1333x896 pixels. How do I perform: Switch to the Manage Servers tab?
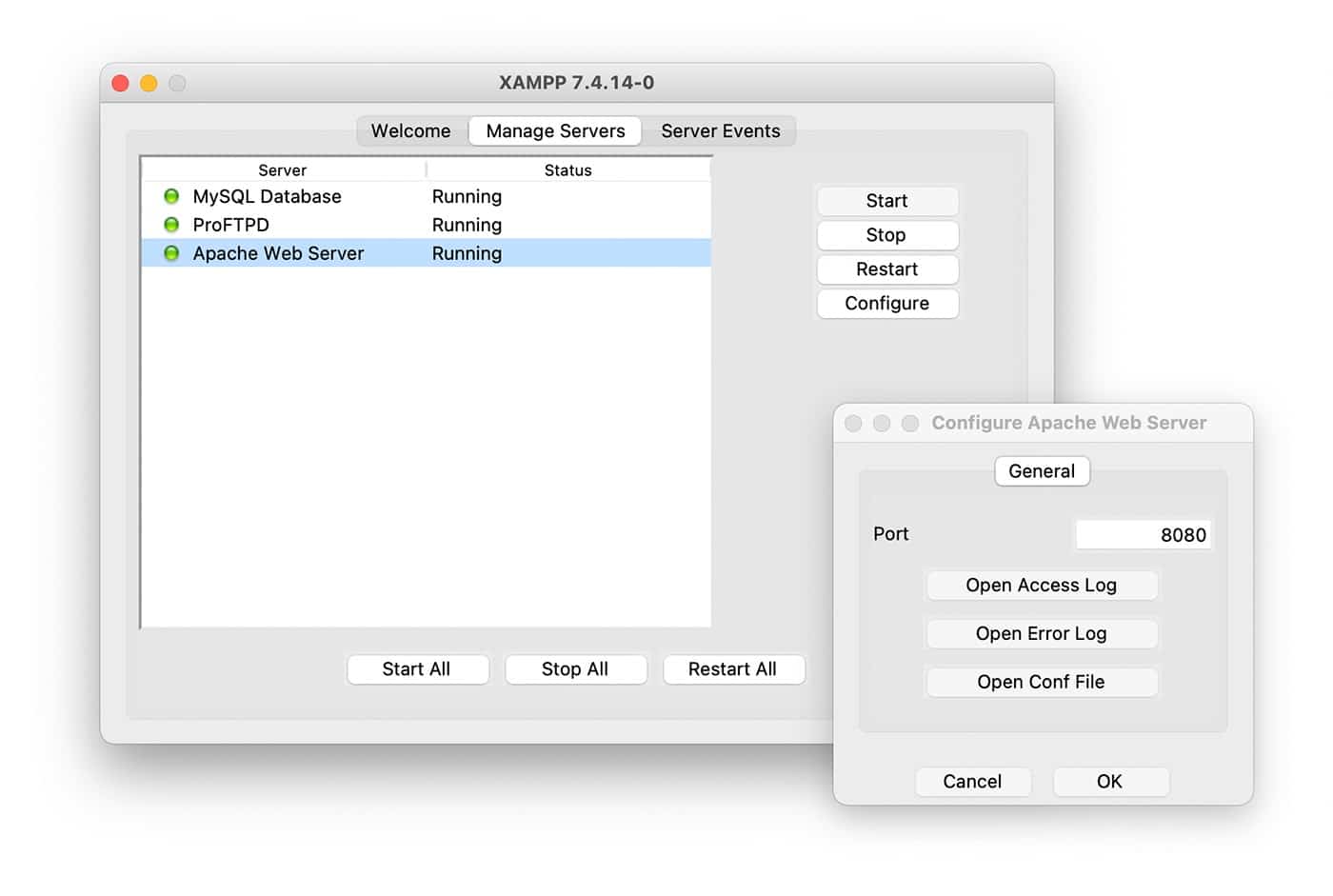555,130
